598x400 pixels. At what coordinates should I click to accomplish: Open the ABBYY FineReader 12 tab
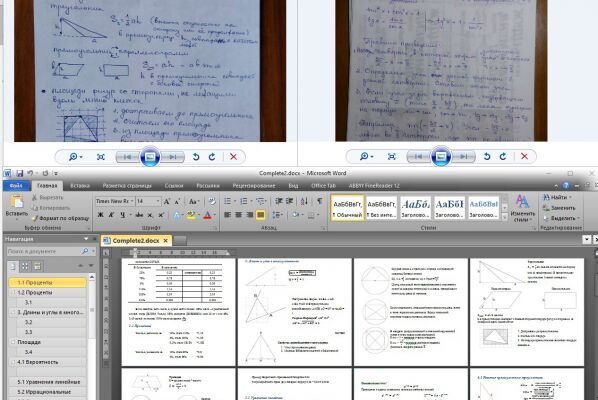pos(374,186)
